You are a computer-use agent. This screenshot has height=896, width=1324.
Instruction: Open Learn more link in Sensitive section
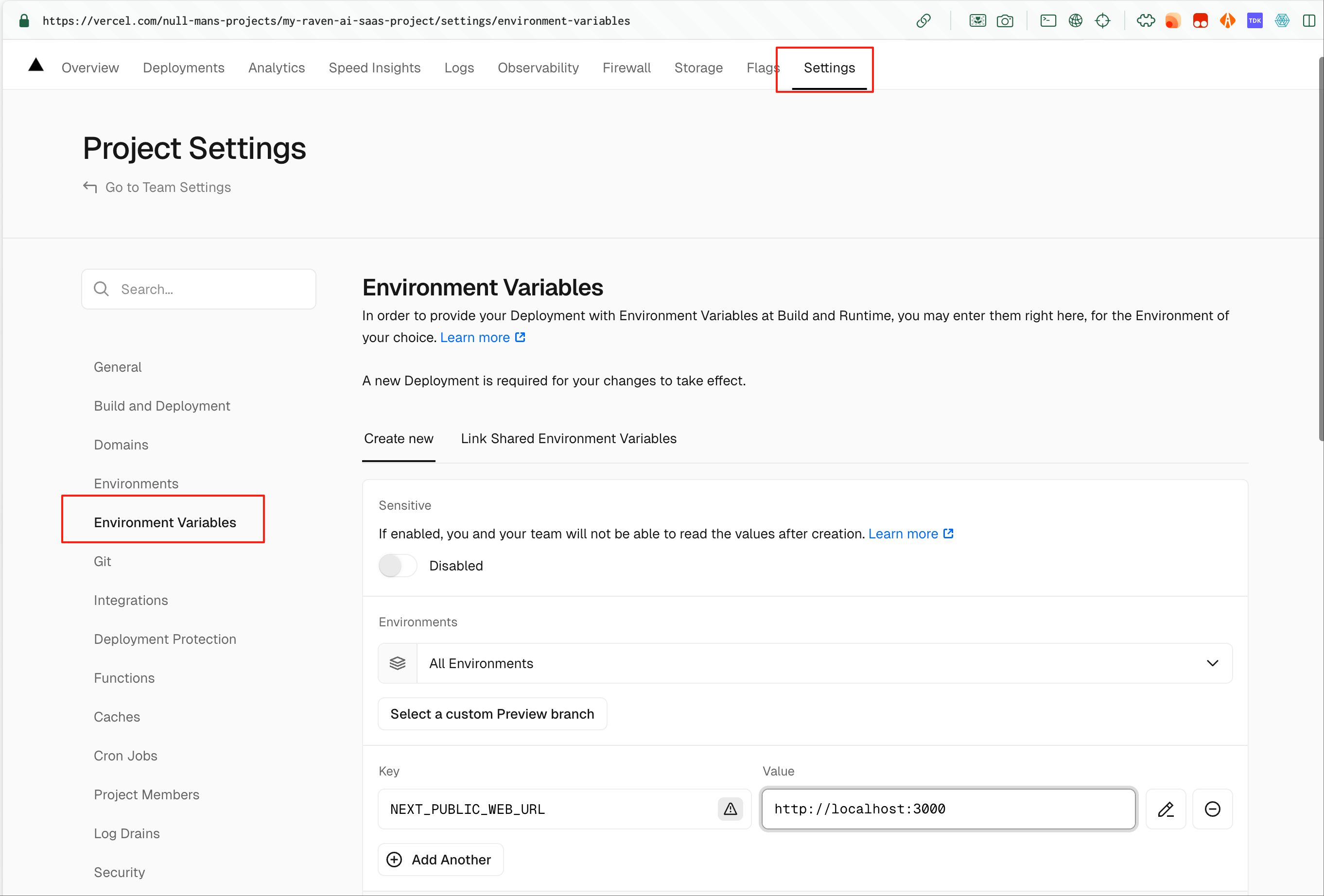point(910,534)
